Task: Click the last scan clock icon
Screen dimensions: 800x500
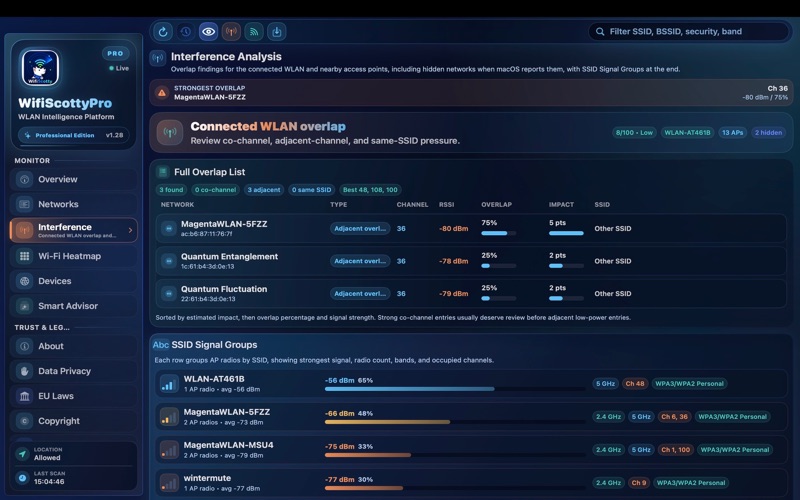Action: pos(22,478)
